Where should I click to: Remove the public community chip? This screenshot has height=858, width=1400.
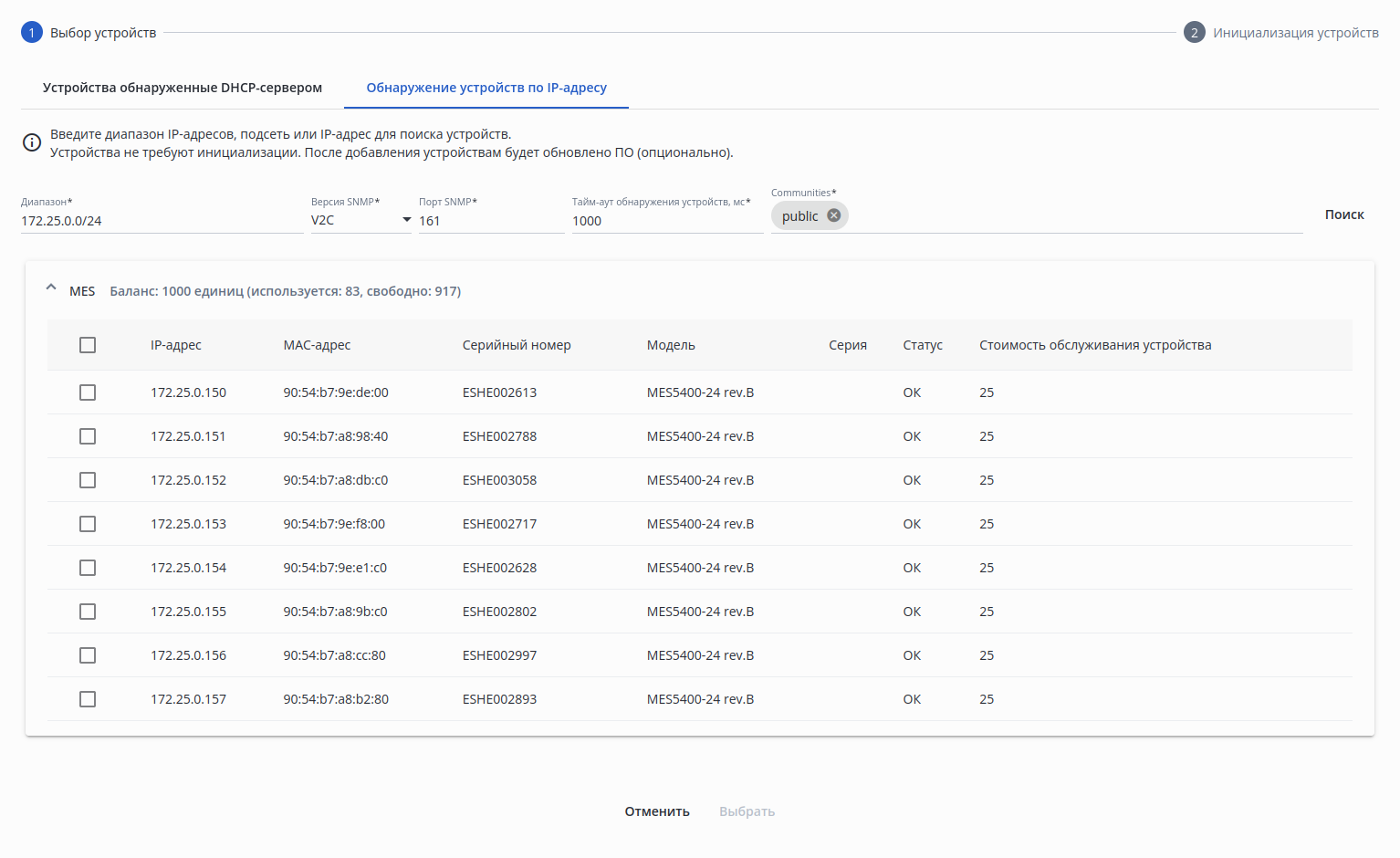833,215
